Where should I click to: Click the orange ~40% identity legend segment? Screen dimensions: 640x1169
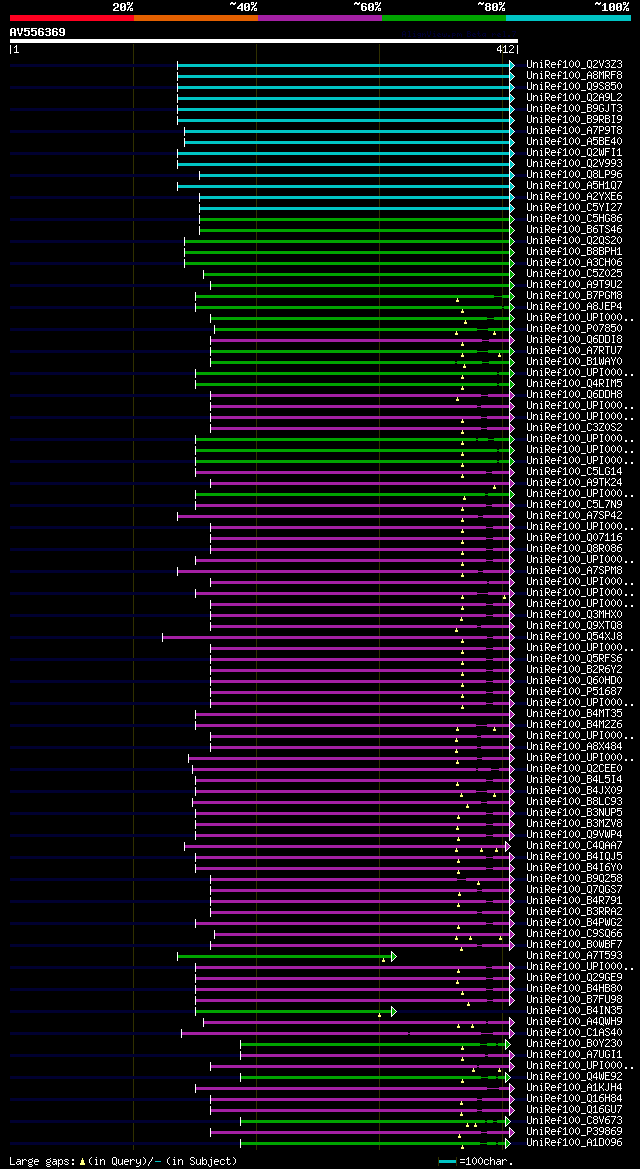[x=196, y=18]
